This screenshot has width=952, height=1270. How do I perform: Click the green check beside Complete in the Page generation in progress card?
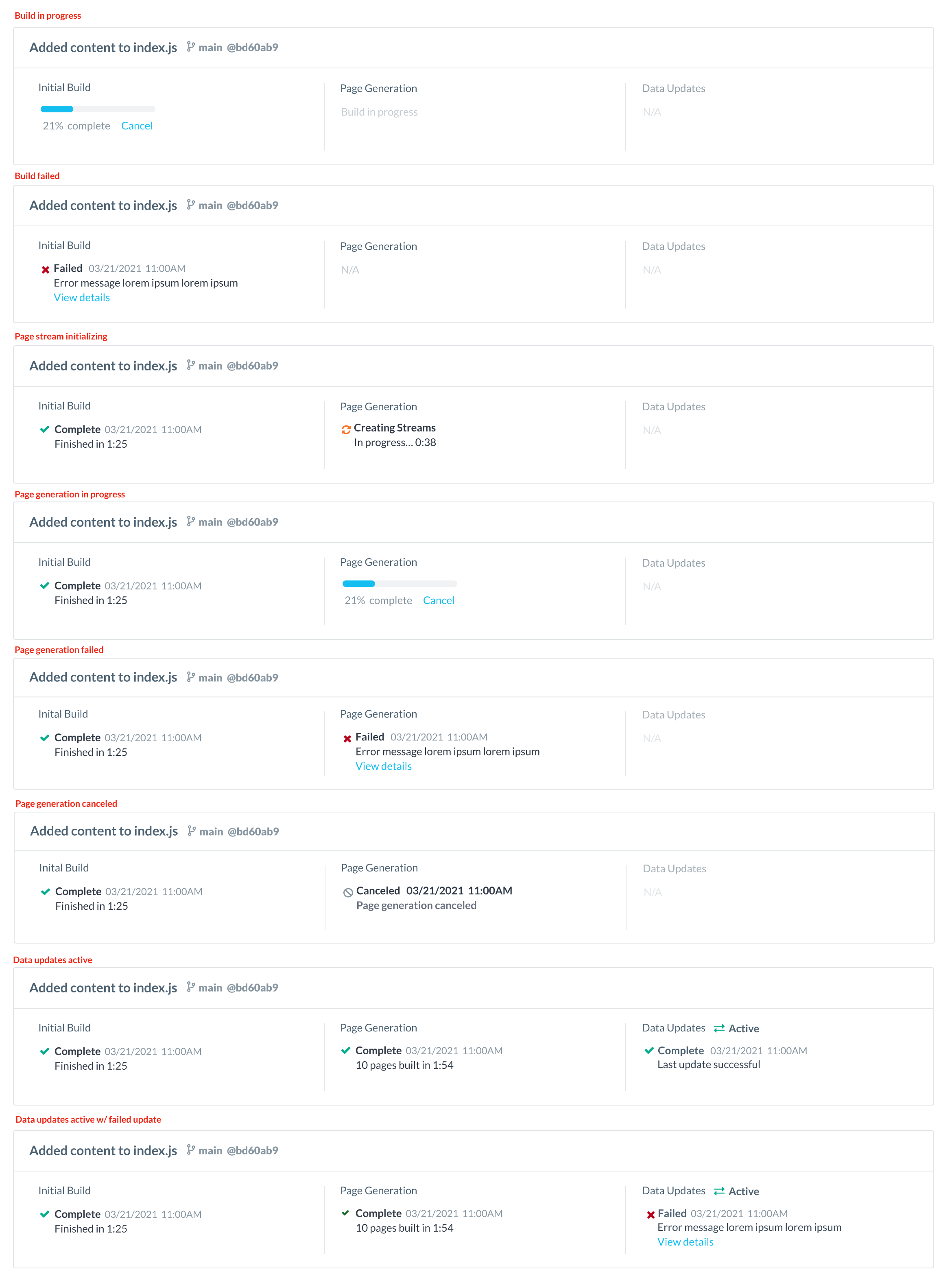[x=45, y=586]
